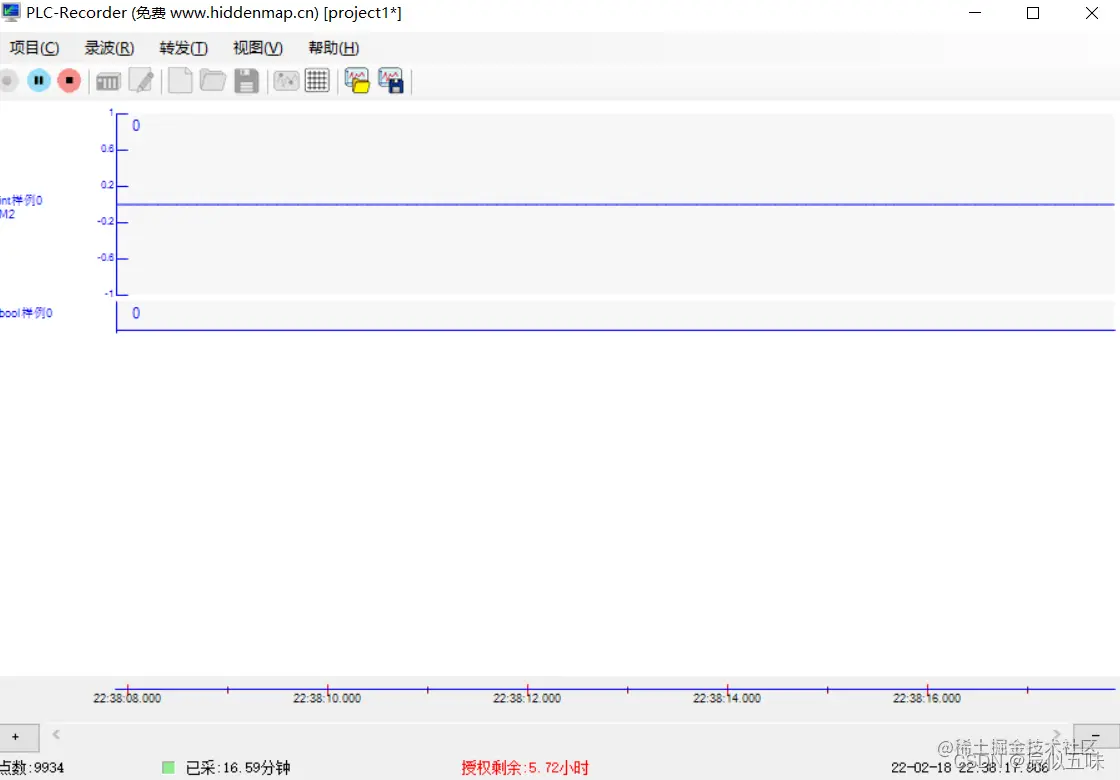Click the bool waveform current value 0
This screenshot has height=780, width=1120.
(x=136, y=314)
